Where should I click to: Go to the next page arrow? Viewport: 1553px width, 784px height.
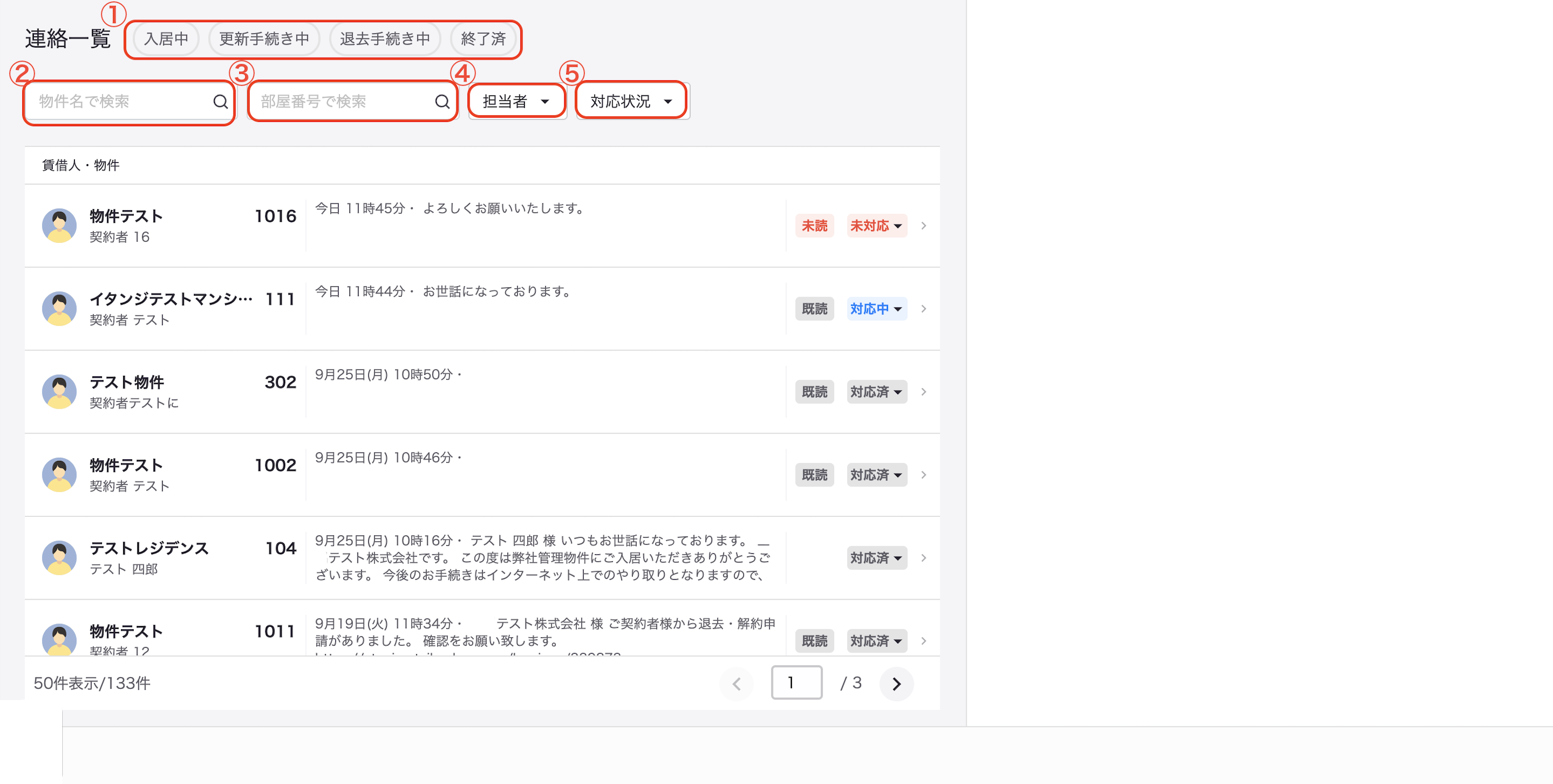click(896, 684)
